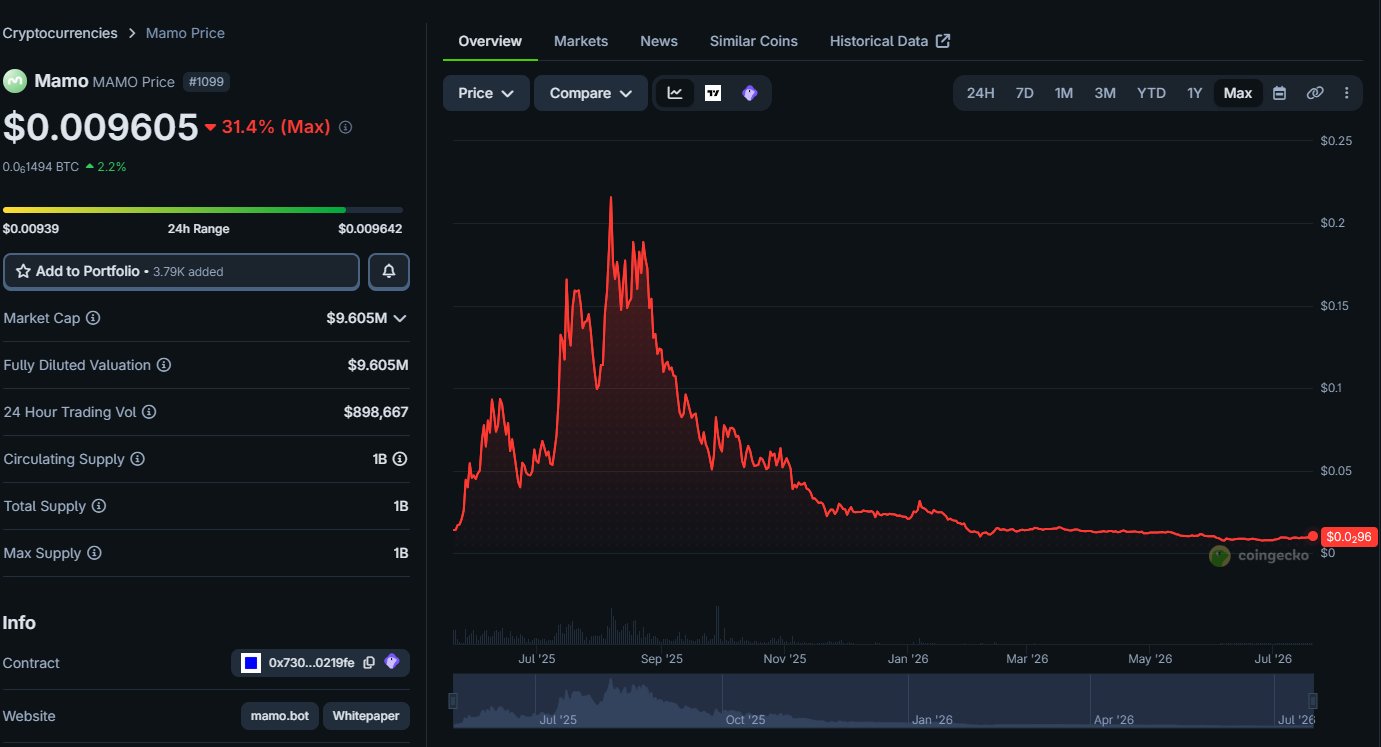
Task: Copy chart link icon
Action: tap(1315, 93)
